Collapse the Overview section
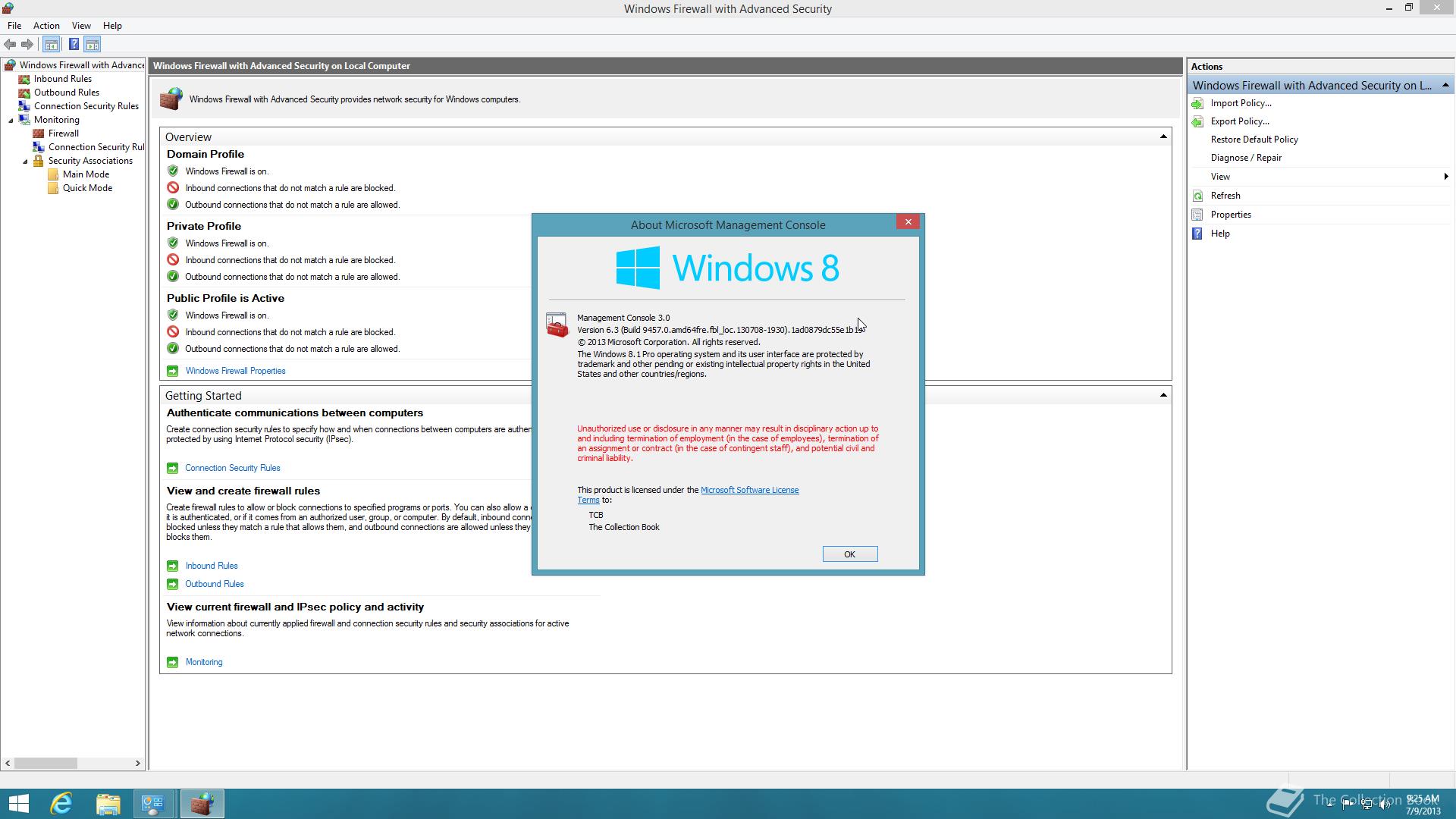 pyautogui.click(x=1163, y=136)
